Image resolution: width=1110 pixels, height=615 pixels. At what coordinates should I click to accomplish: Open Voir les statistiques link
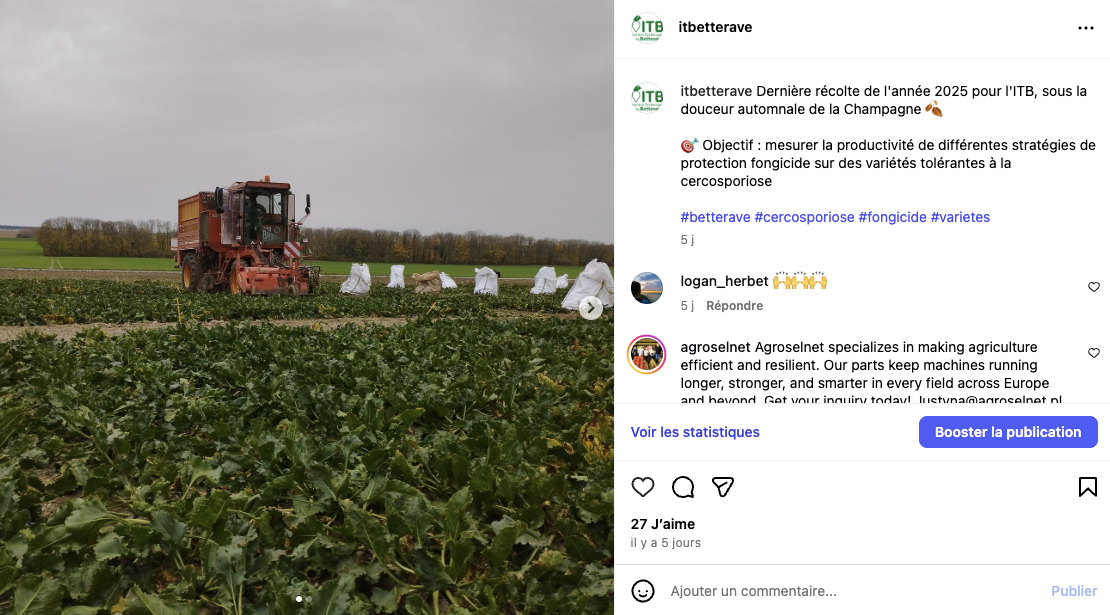pyautogui.click(x=695, y=432)
